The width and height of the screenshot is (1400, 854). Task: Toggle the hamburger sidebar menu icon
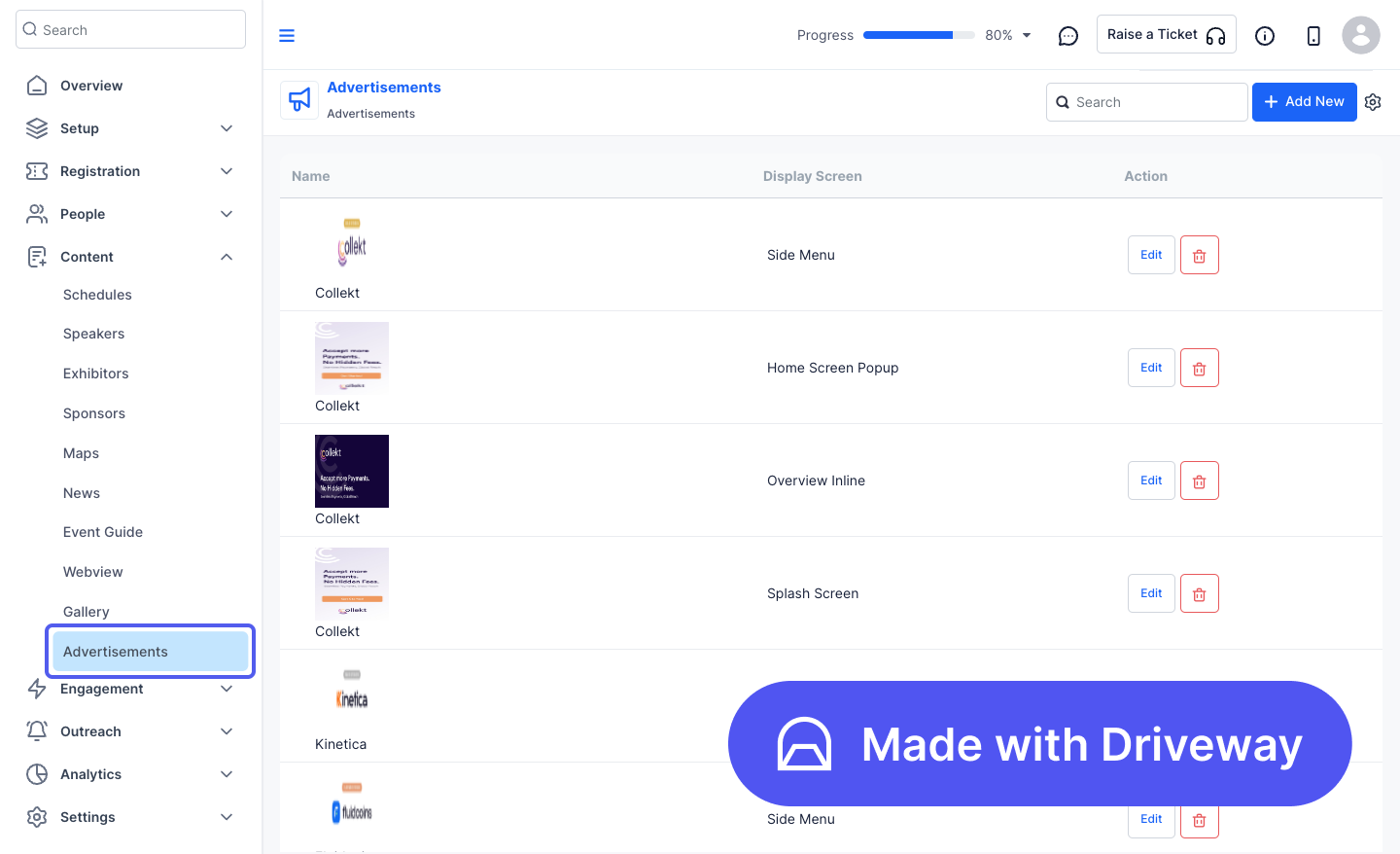(x=287, y=36)
